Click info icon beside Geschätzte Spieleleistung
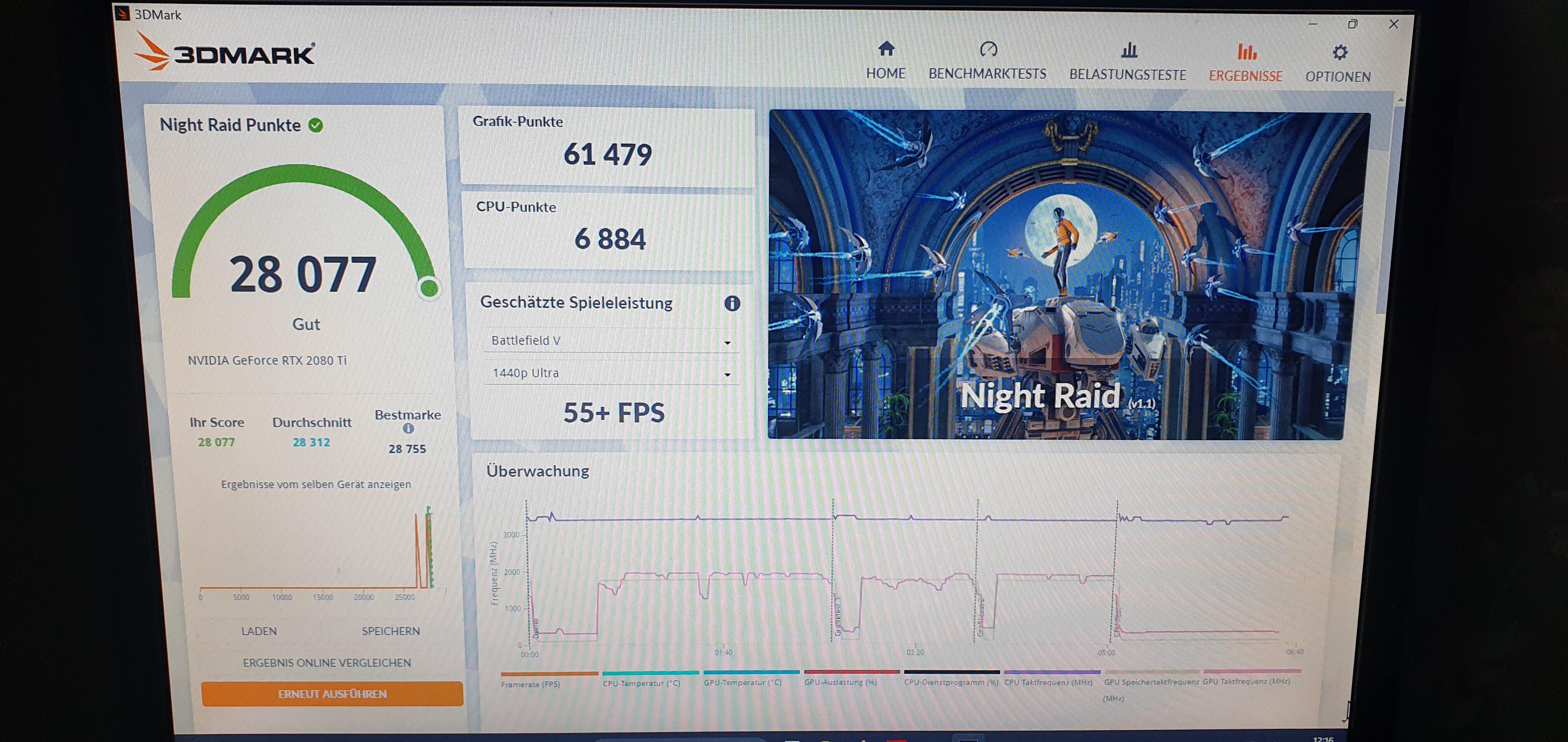The image size is (1568, 742). 732,303
